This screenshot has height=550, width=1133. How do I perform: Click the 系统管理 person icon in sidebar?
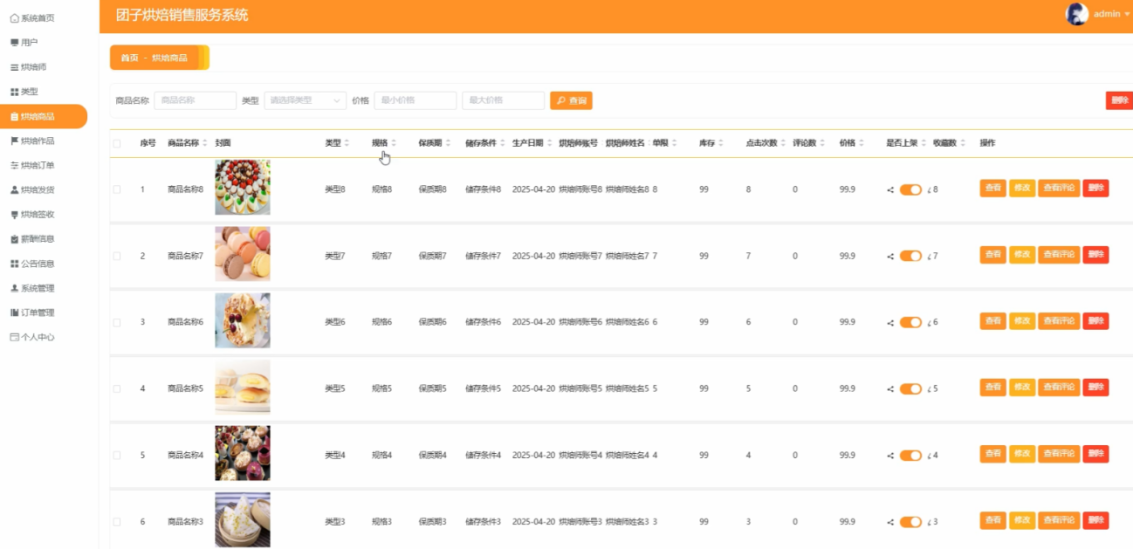tap(14, 288)
